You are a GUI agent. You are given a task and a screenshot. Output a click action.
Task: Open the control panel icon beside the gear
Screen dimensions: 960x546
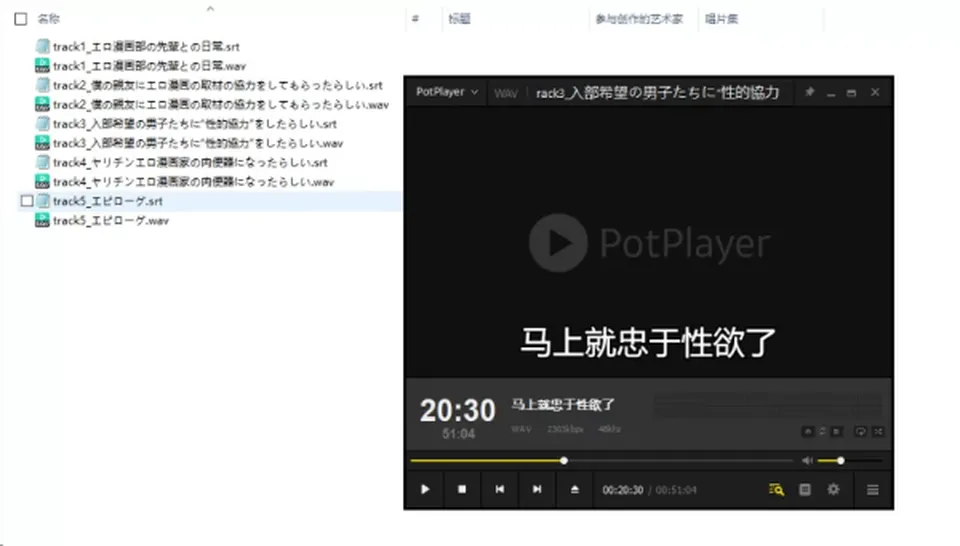[805, 490]
